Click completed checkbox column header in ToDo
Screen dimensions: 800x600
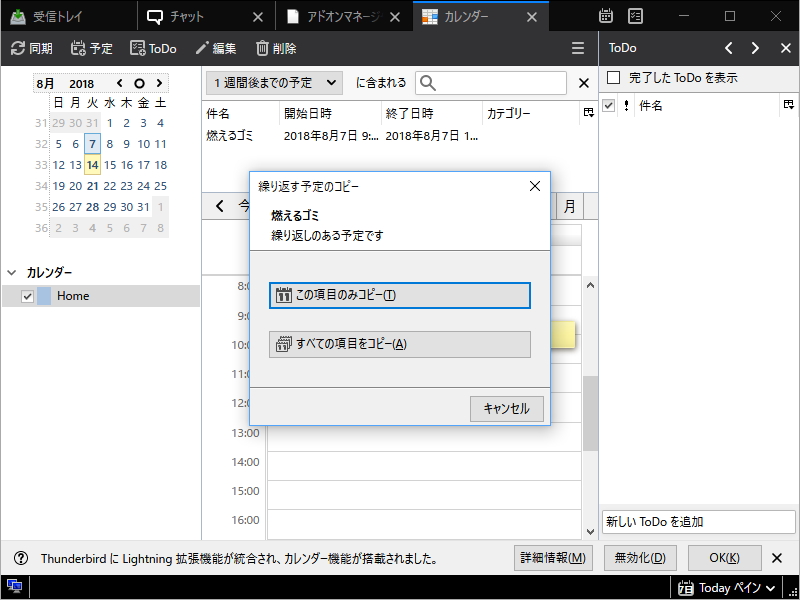608,105
